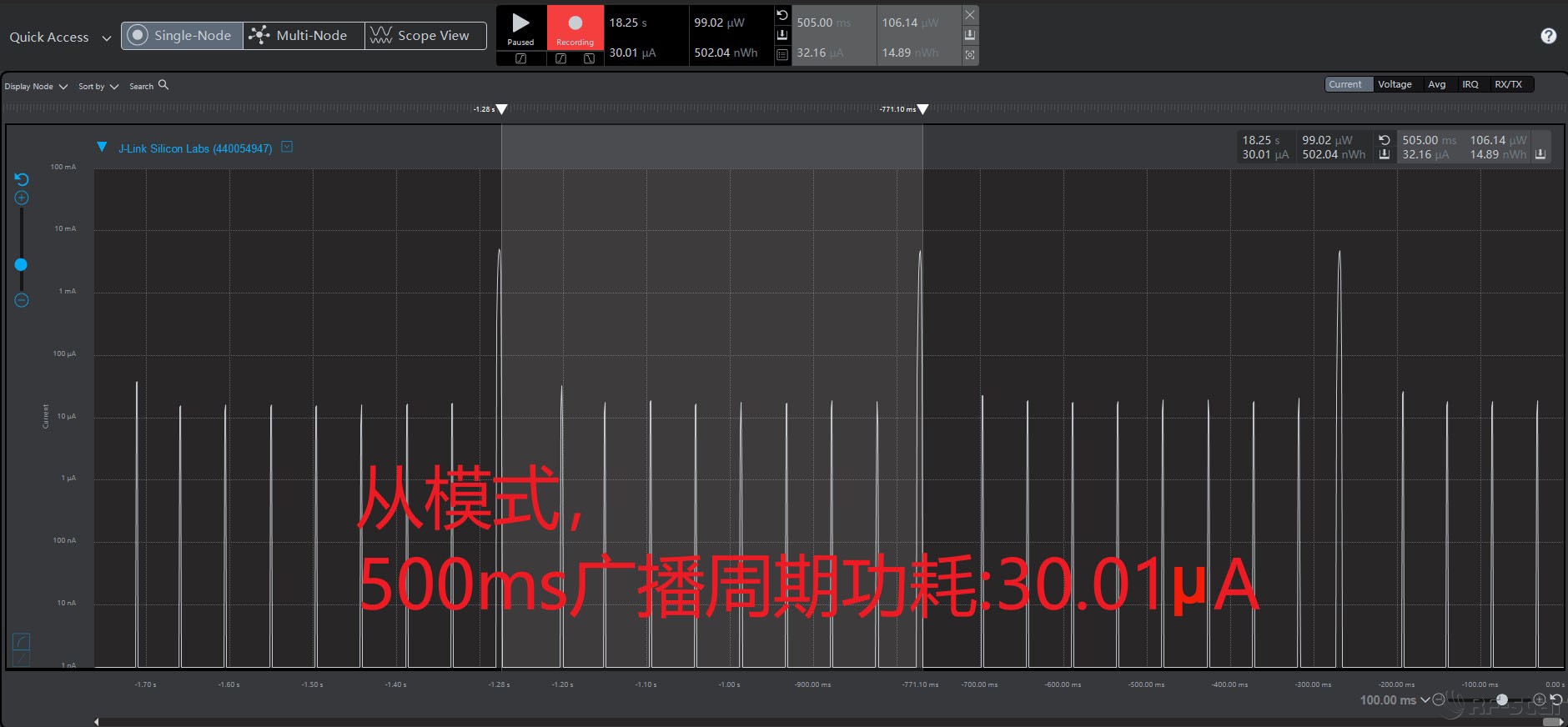Click the Search magnifier icon
The height and width of the screenshot is (727, 1568).
coord(163,85)
